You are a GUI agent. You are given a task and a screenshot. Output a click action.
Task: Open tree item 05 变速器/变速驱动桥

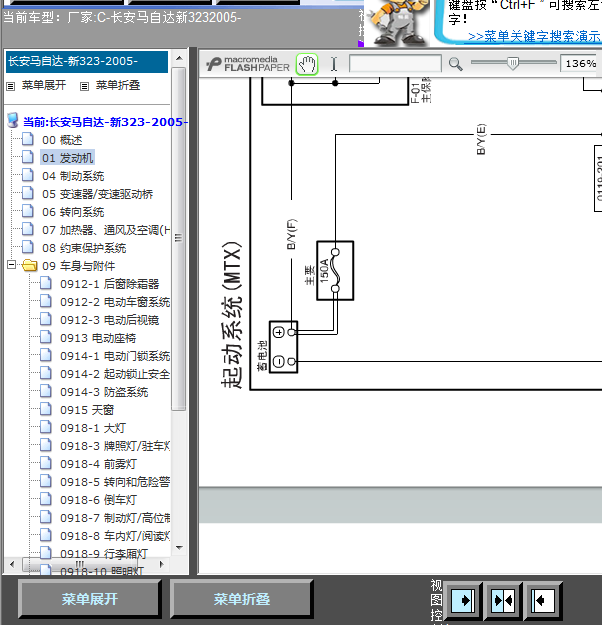tap(98, 194)
